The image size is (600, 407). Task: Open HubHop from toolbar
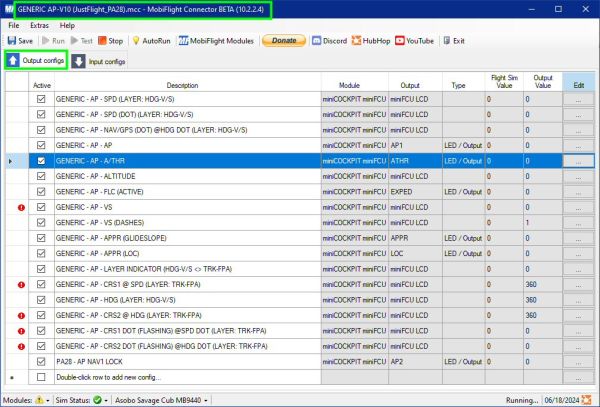(371, 41)
